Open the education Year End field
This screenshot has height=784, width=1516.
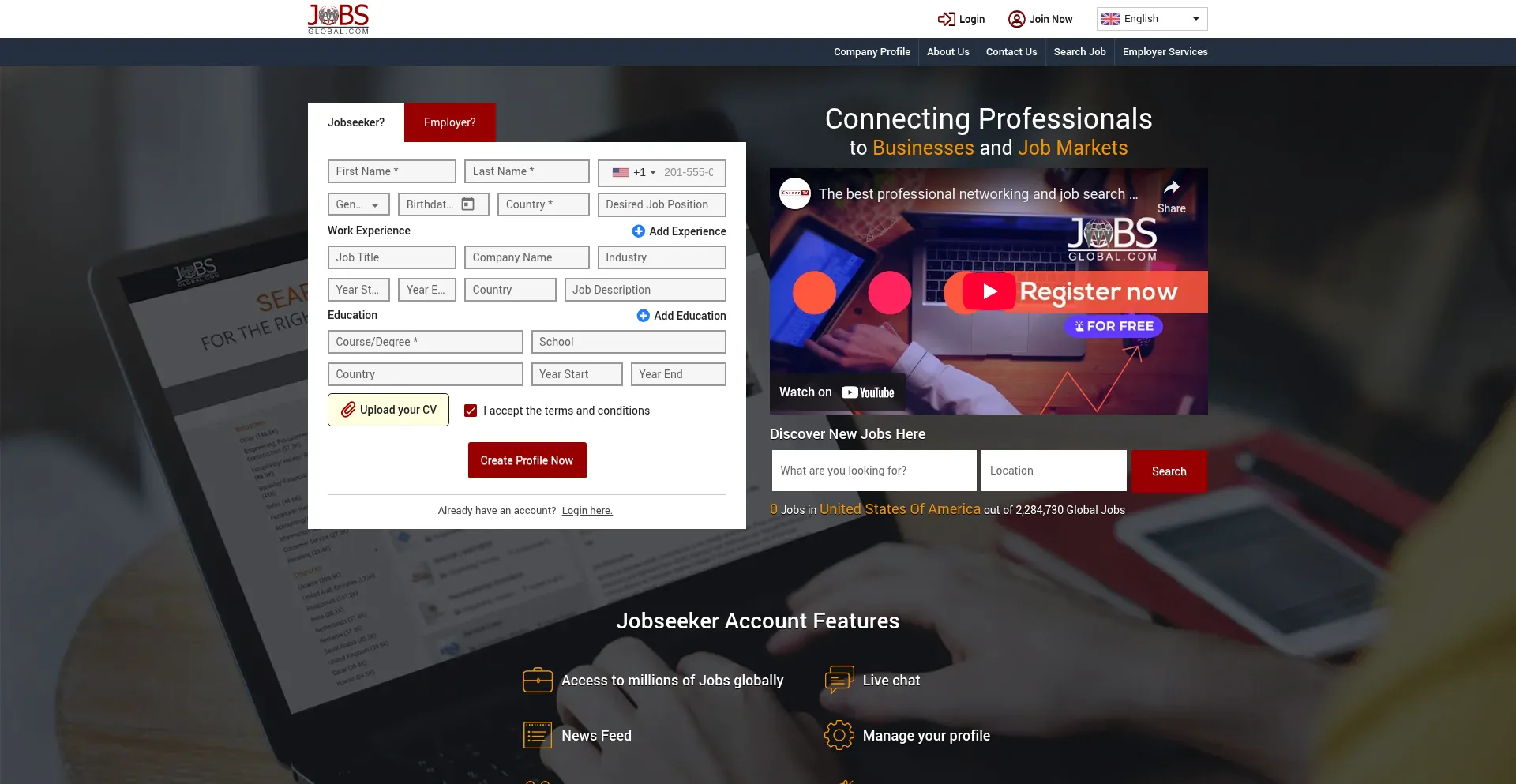click(678, 374)
